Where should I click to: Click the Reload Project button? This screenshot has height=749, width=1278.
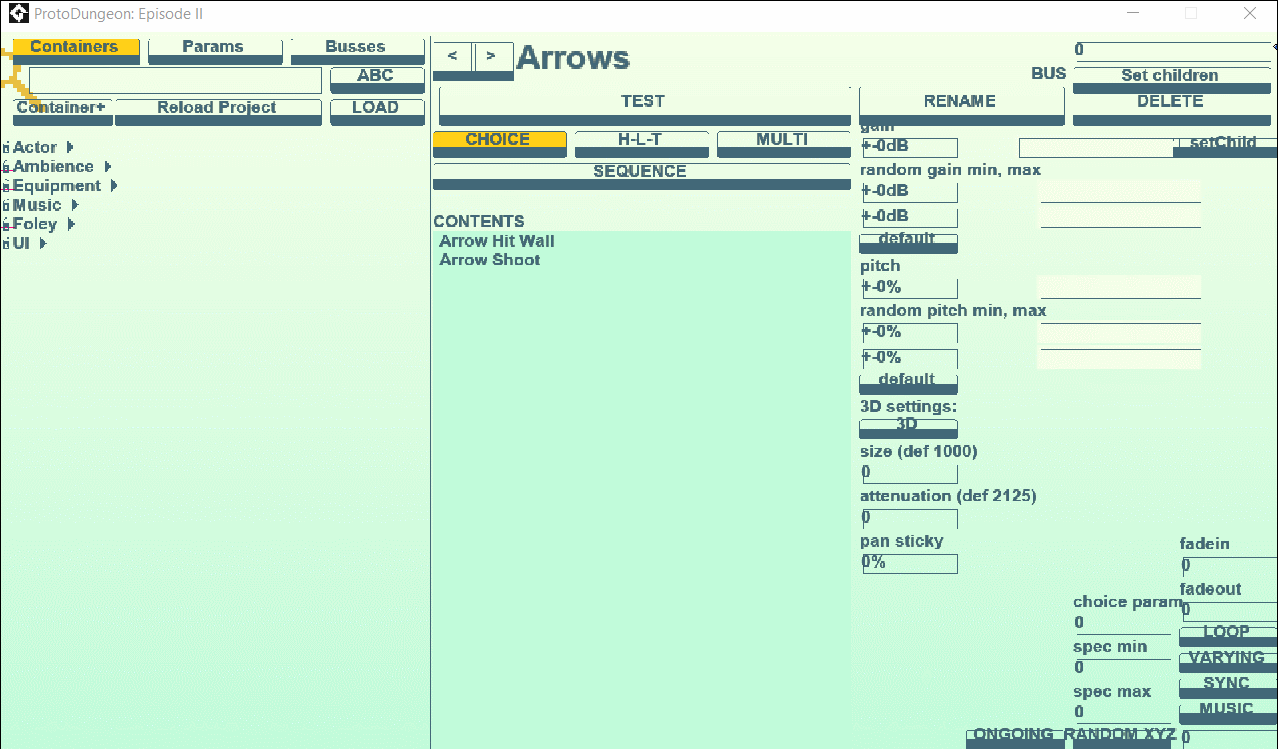point(218,112)
